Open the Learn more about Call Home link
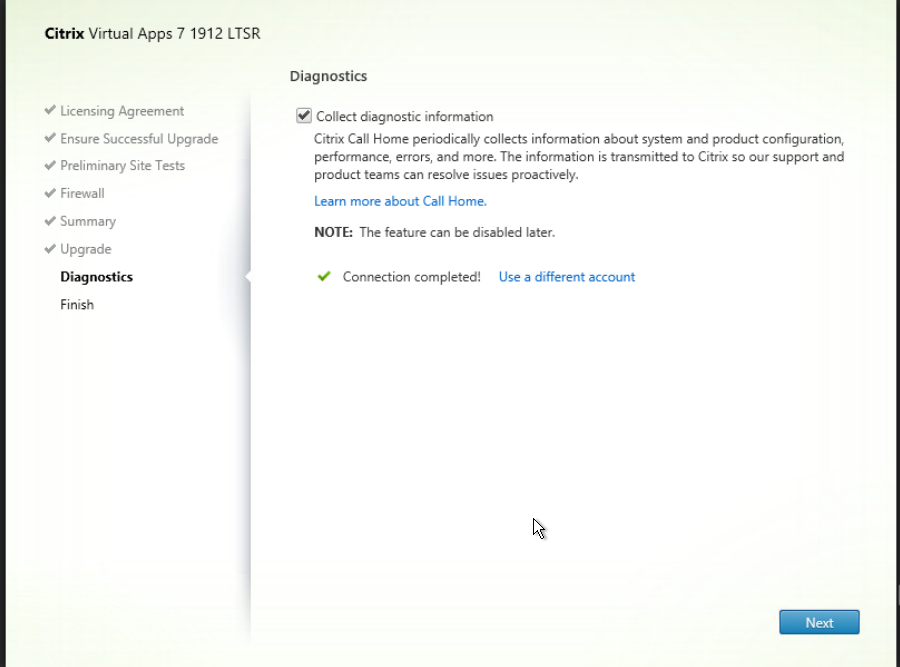The width and height of the screenshot is (900, 667). 400,201
